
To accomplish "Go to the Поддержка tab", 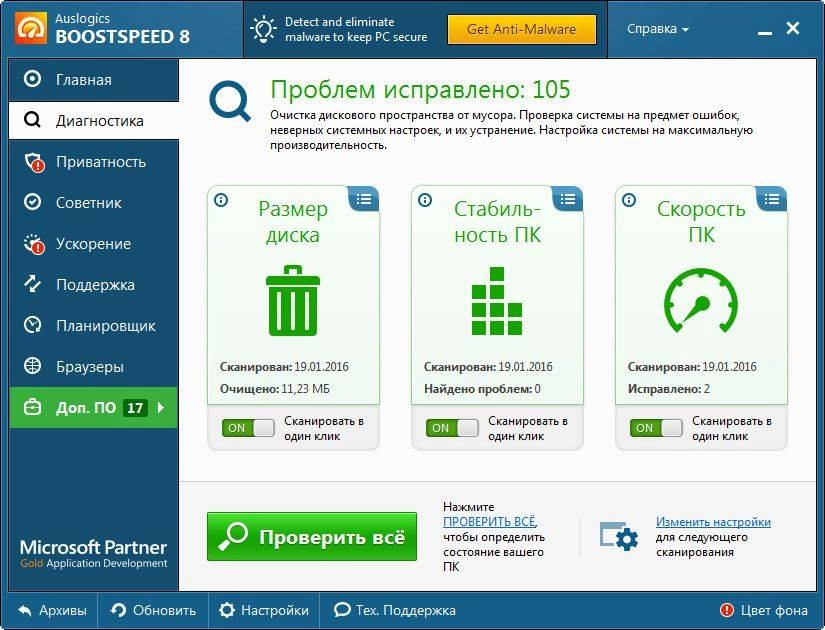I will [x=94, y=285].
